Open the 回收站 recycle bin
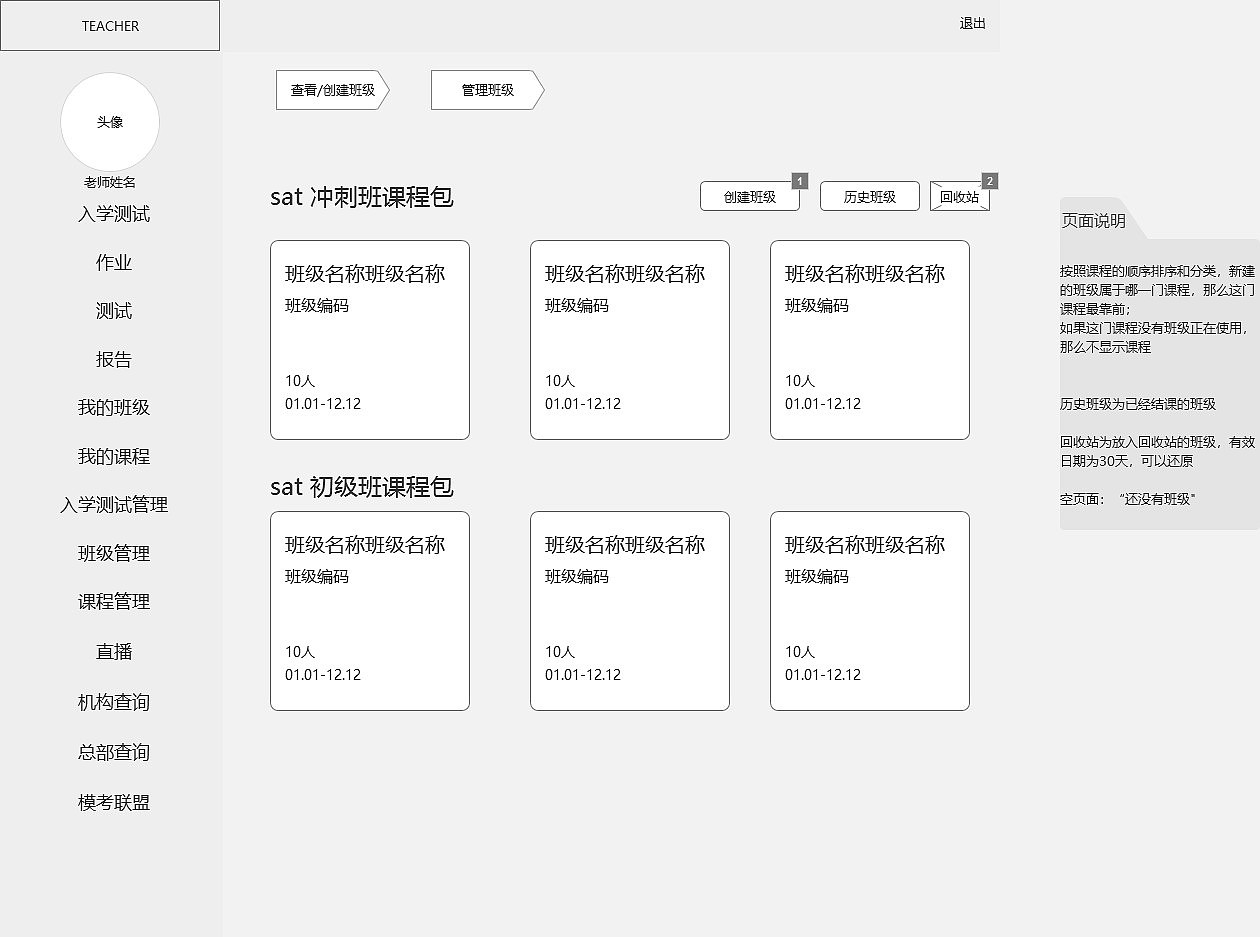 [957, 196]
